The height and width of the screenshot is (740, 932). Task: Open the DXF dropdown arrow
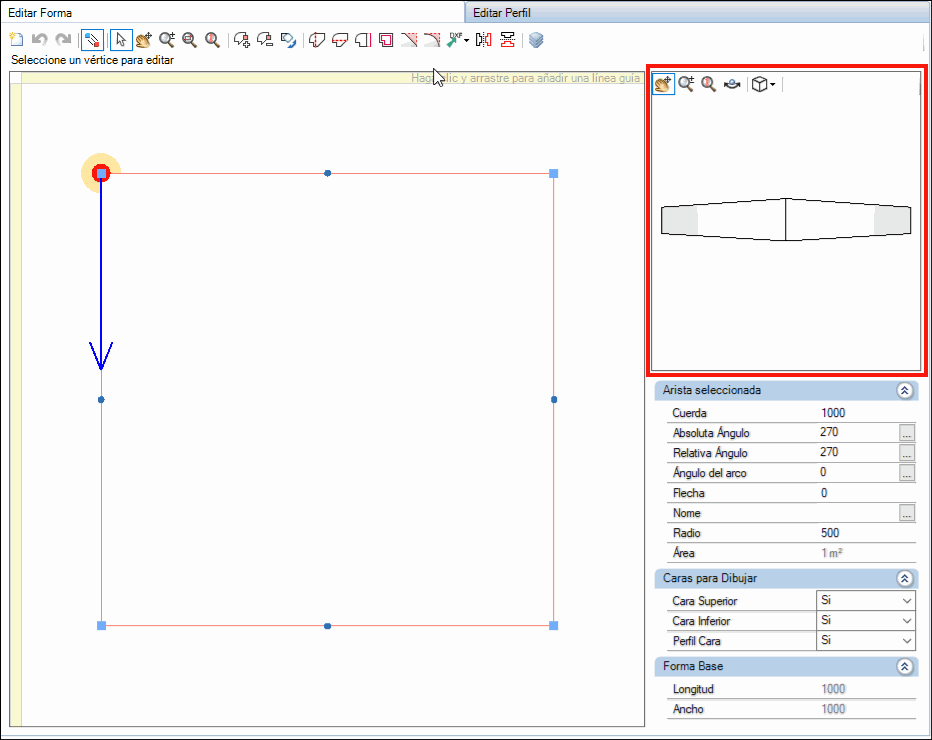467,40
